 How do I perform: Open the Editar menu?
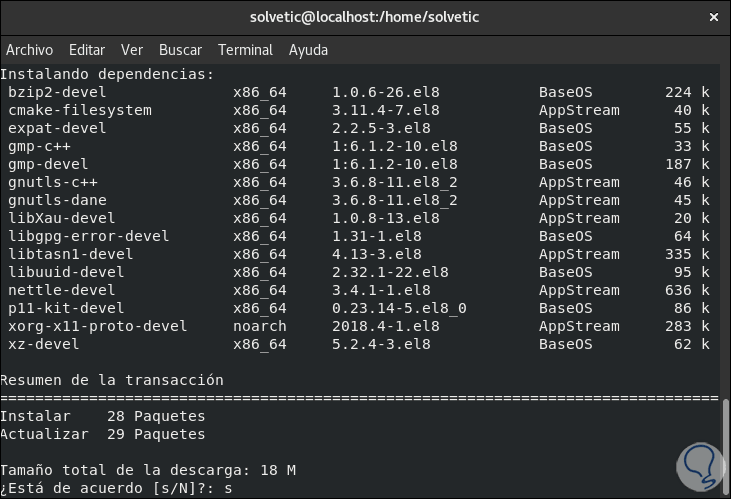[87, 50]
